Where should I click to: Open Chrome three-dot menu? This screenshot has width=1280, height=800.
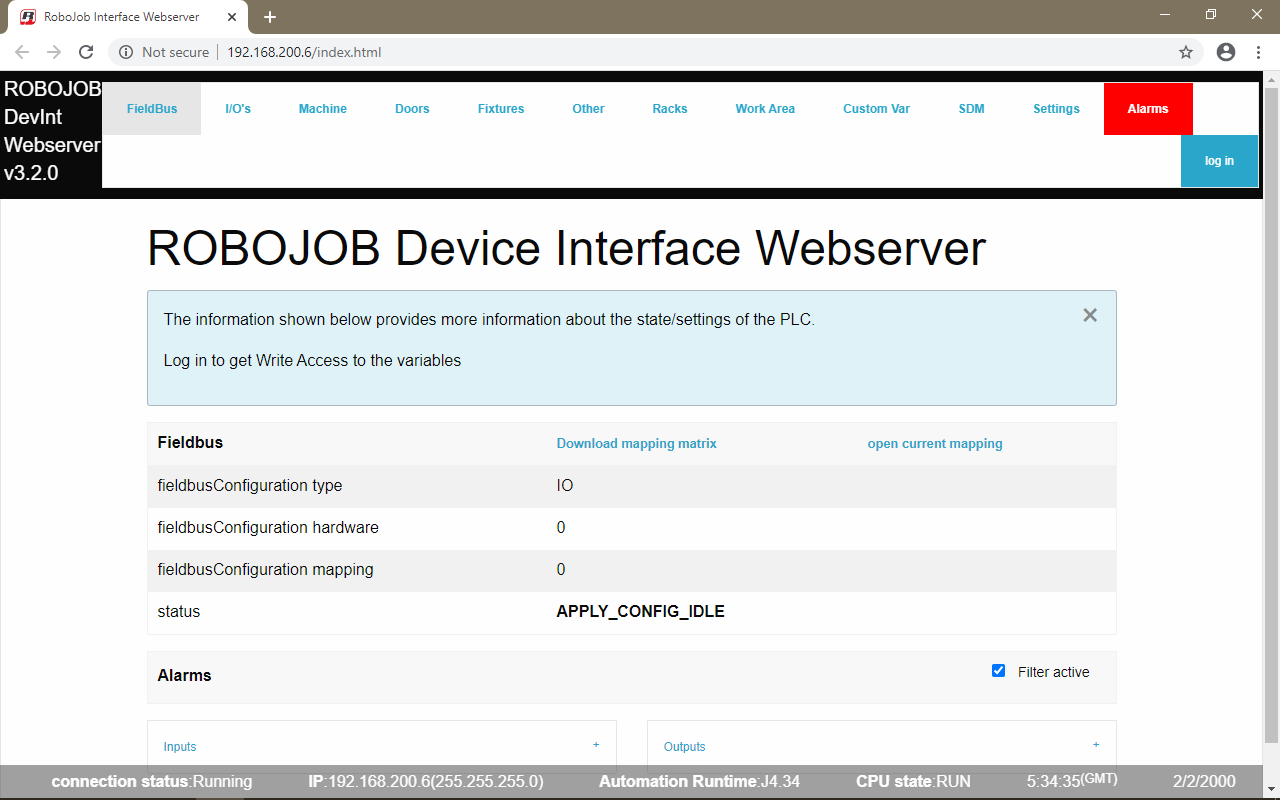pyautogui.click(x=1257, y=52)
